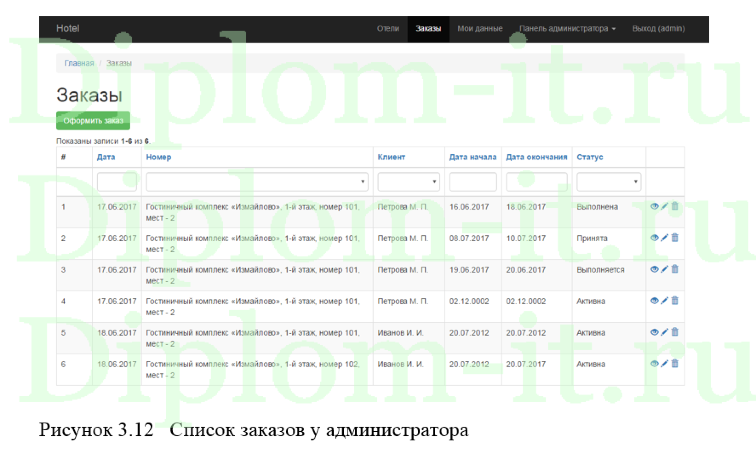Open the Статус filter dropdown

tap(608, 182)
